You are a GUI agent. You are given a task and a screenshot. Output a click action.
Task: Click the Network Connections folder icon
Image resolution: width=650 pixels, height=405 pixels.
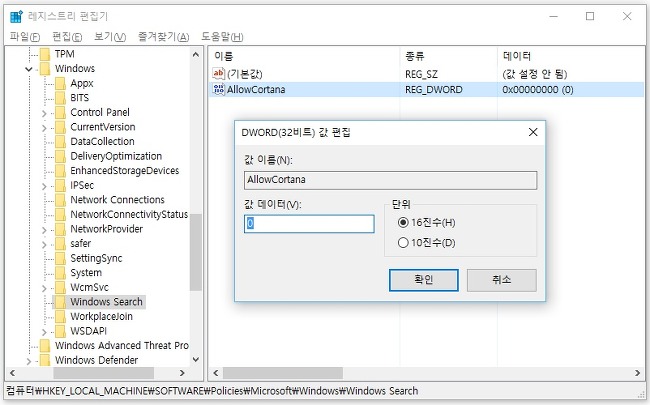61,200
